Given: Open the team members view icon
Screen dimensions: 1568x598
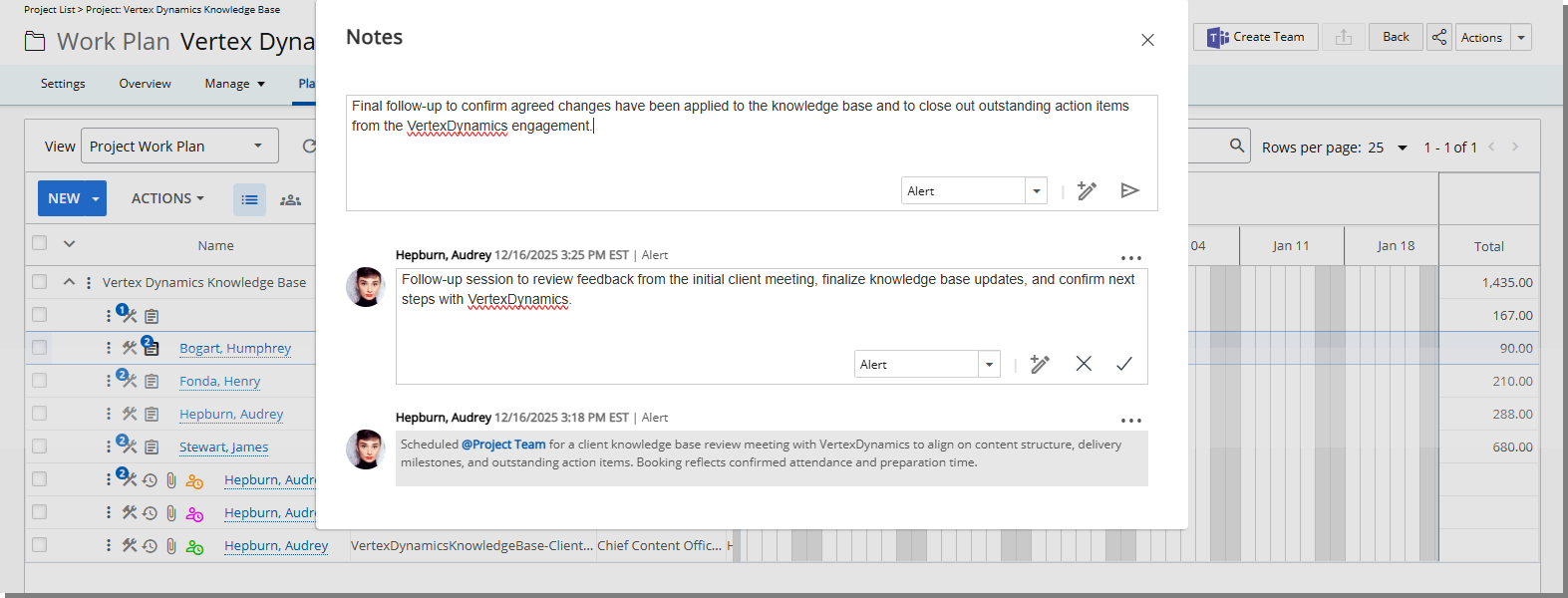Looking at the screenshot, I should pos(290,199).
